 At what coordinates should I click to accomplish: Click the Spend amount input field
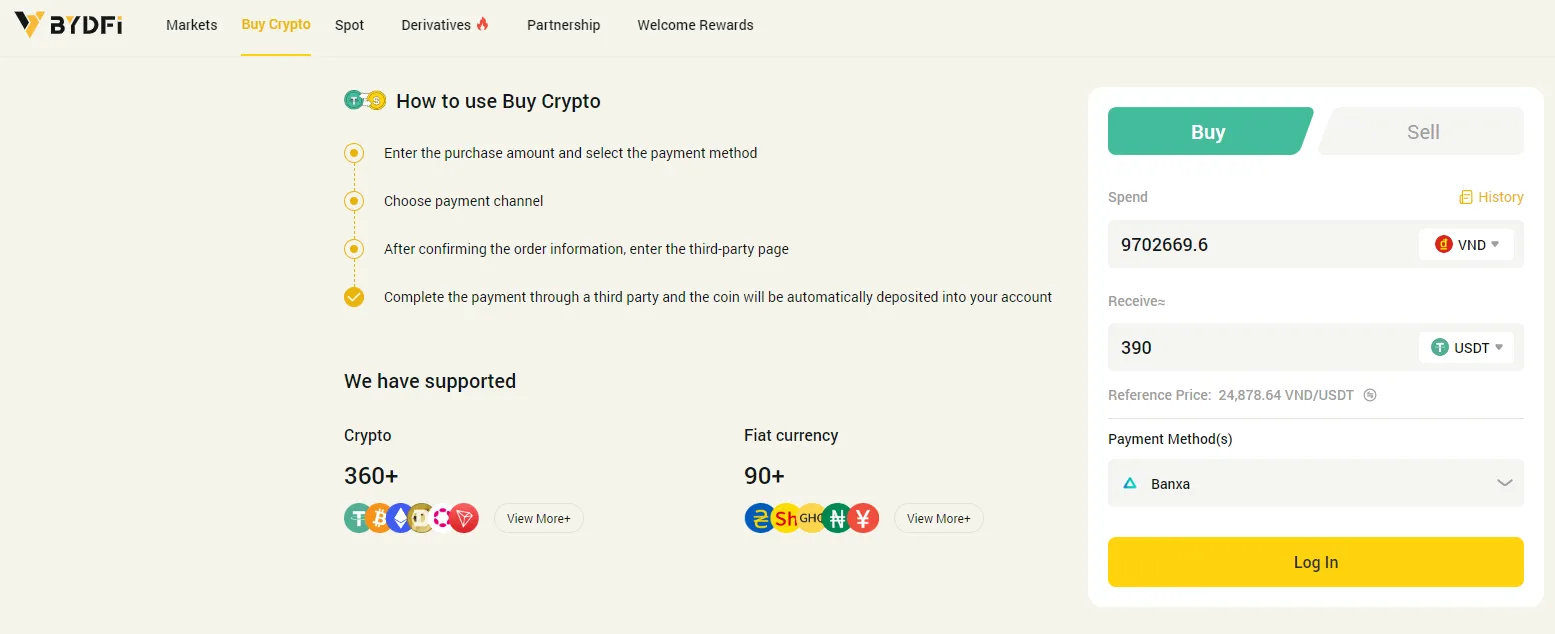tap(1262, 244)
